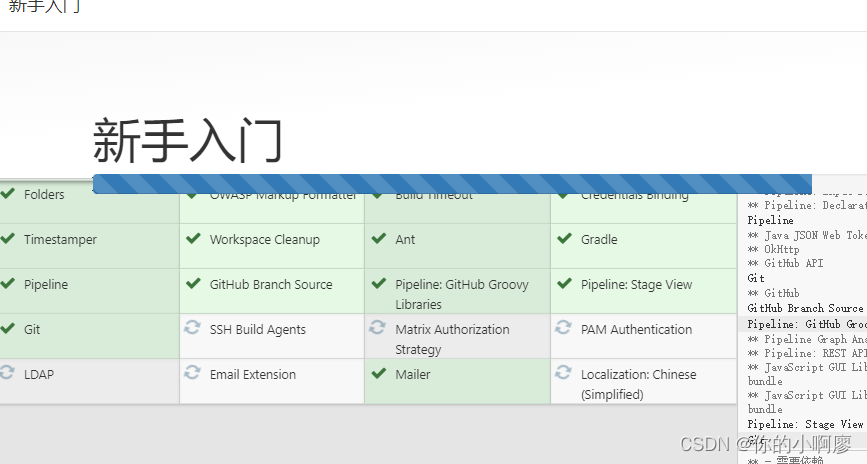Click the '** Pipeline: REST API' log line
The image size is (867, 464).
coord(807,353)
